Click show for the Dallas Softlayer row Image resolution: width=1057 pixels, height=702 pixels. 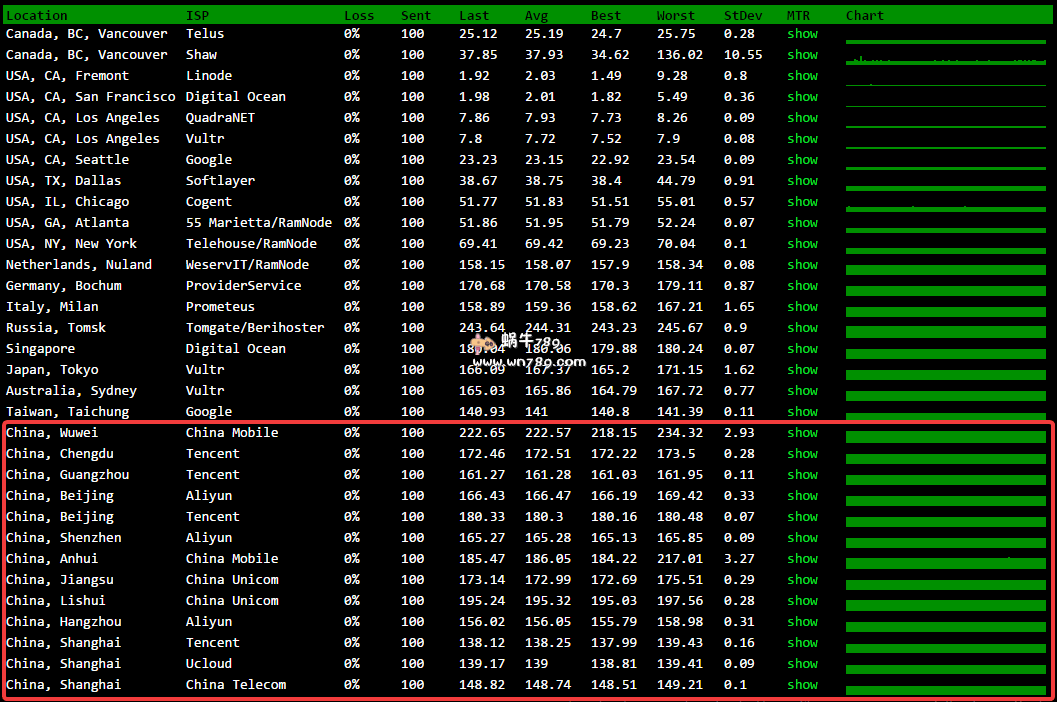coord(802,180)
